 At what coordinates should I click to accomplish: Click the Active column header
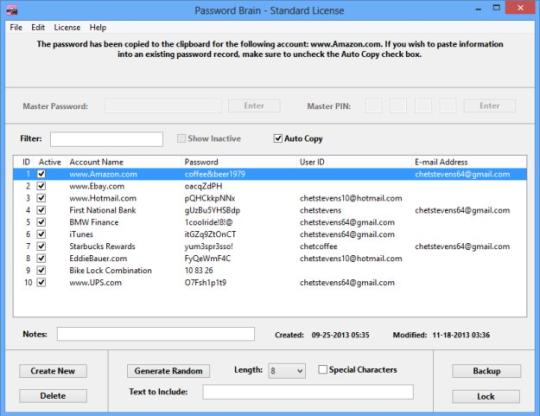50,162
